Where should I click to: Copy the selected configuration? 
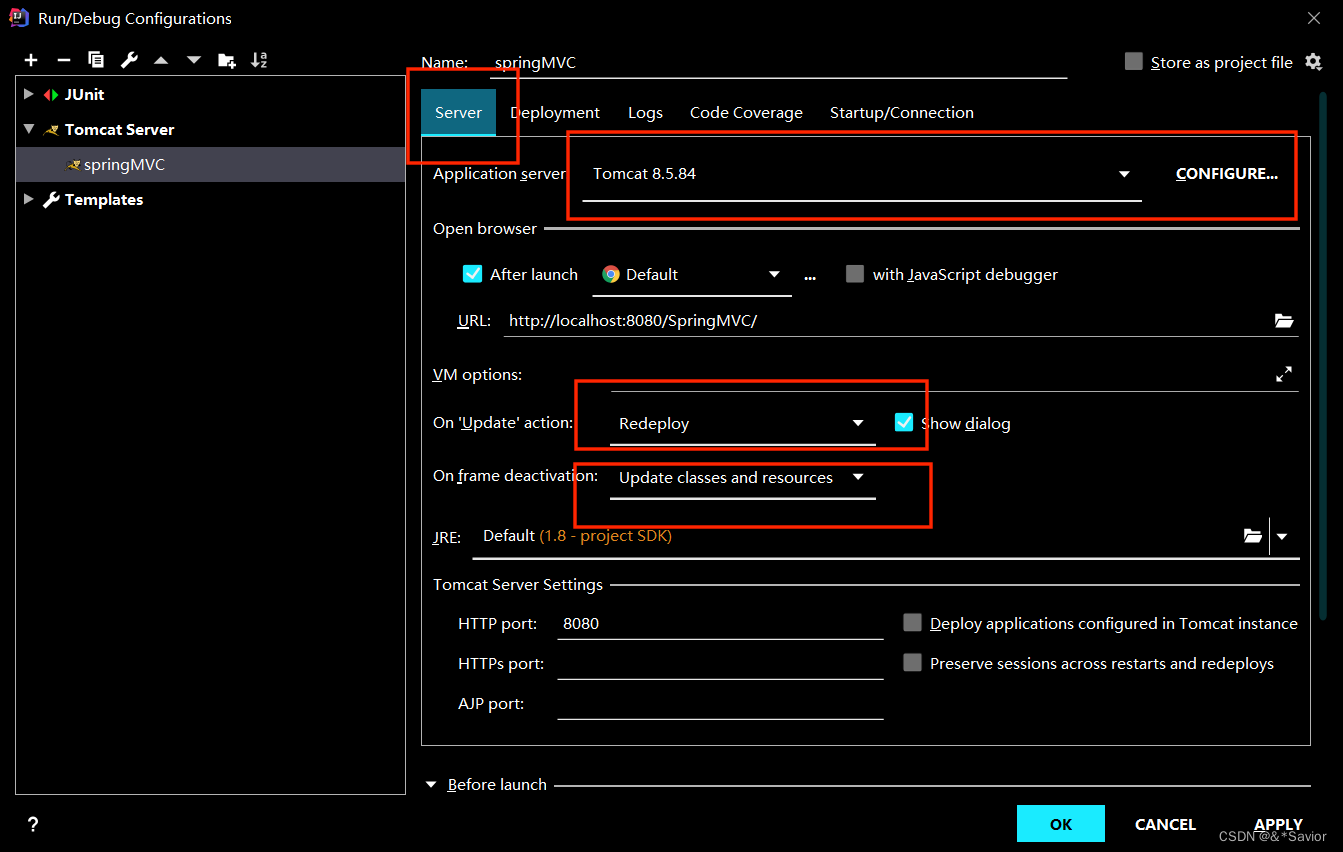96,60
